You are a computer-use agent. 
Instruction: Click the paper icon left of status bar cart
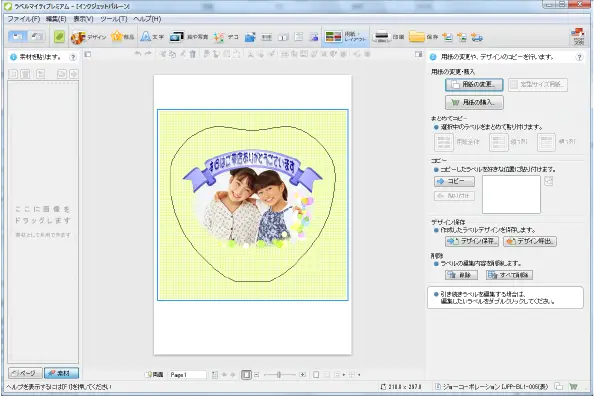tap(558, 387)
